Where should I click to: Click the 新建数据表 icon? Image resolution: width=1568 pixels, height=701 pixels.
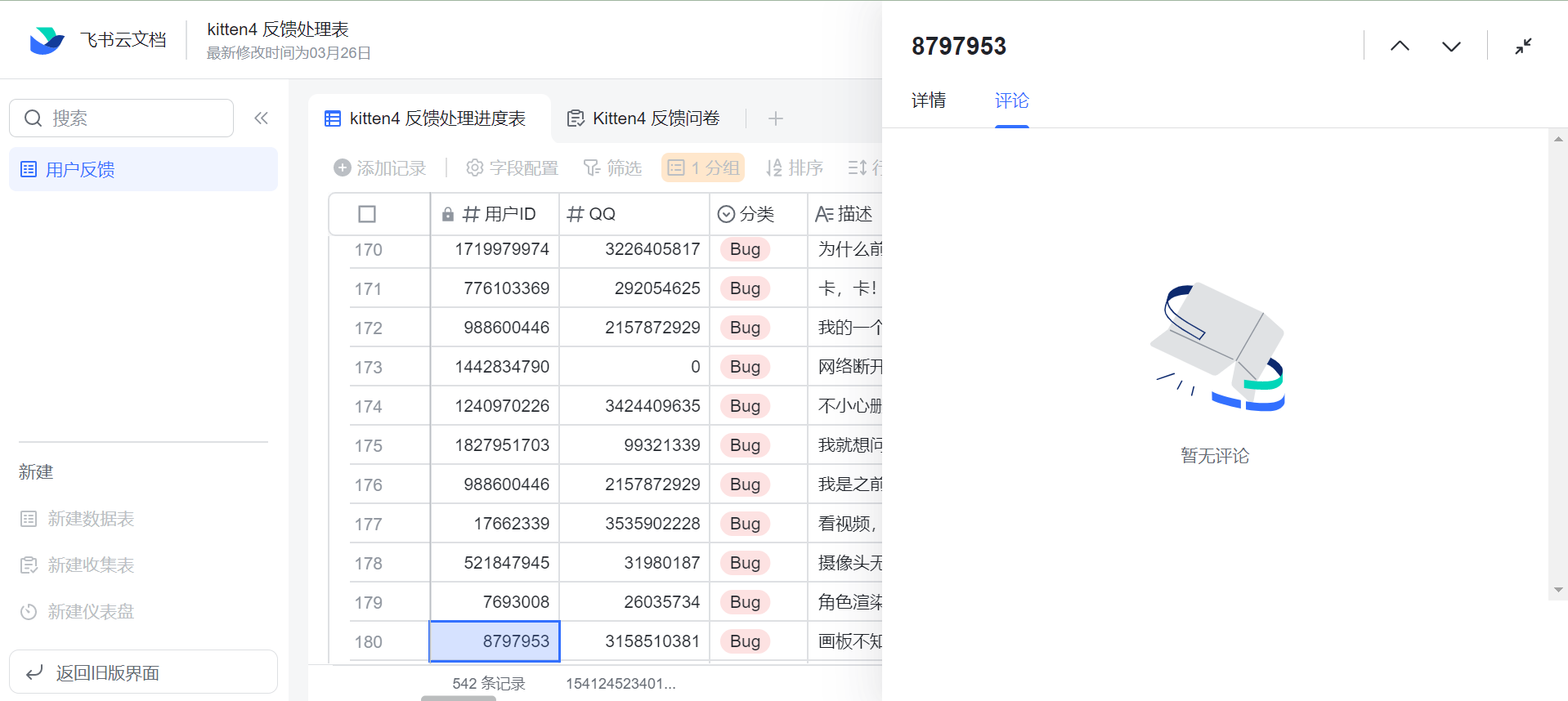click(x=29, y=519)
